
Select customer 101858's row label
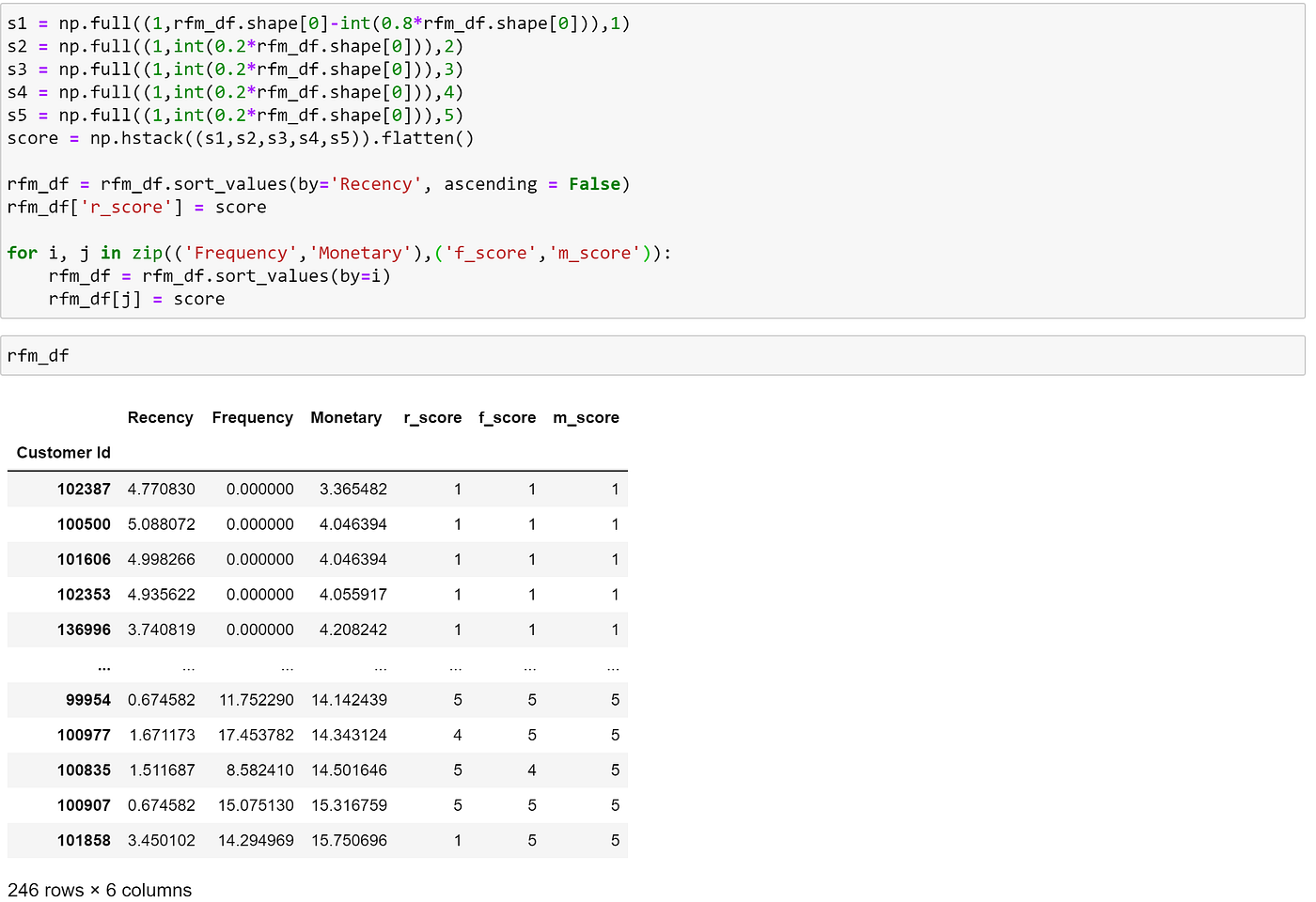tap(84, 840)
